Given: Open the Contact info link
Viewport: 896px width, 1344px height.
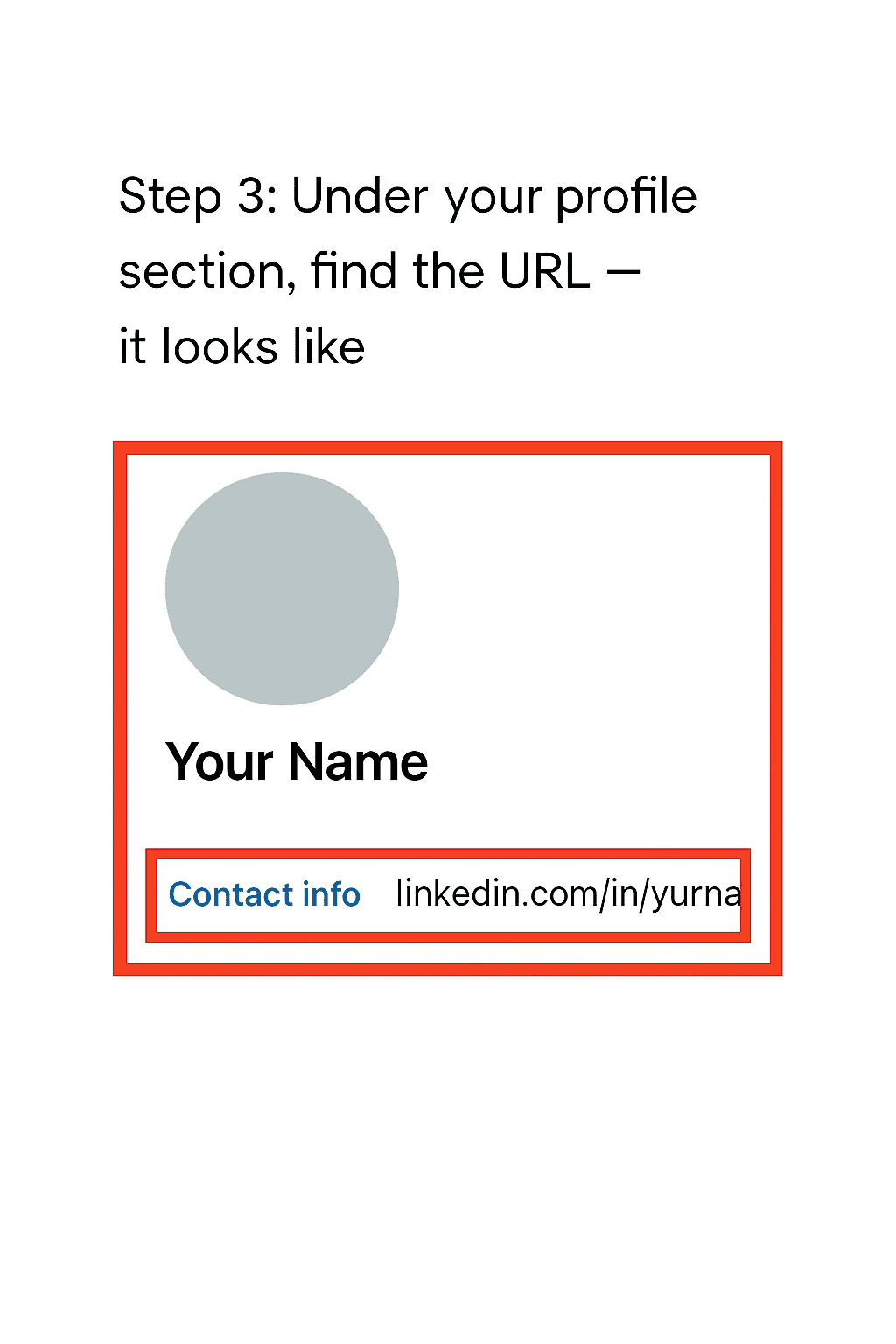Looking at the screenshot, I should click(x=264, y=894).
